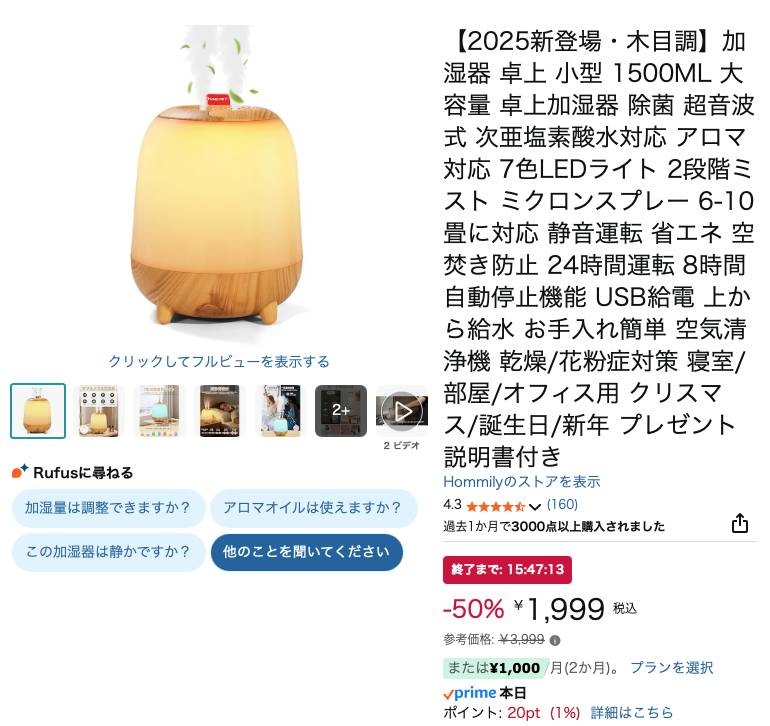The height and width of the screenshot is (726, 770).
Task: Ask Rufus 加湿量は調整できますか？
Action: tap(108, 508)
